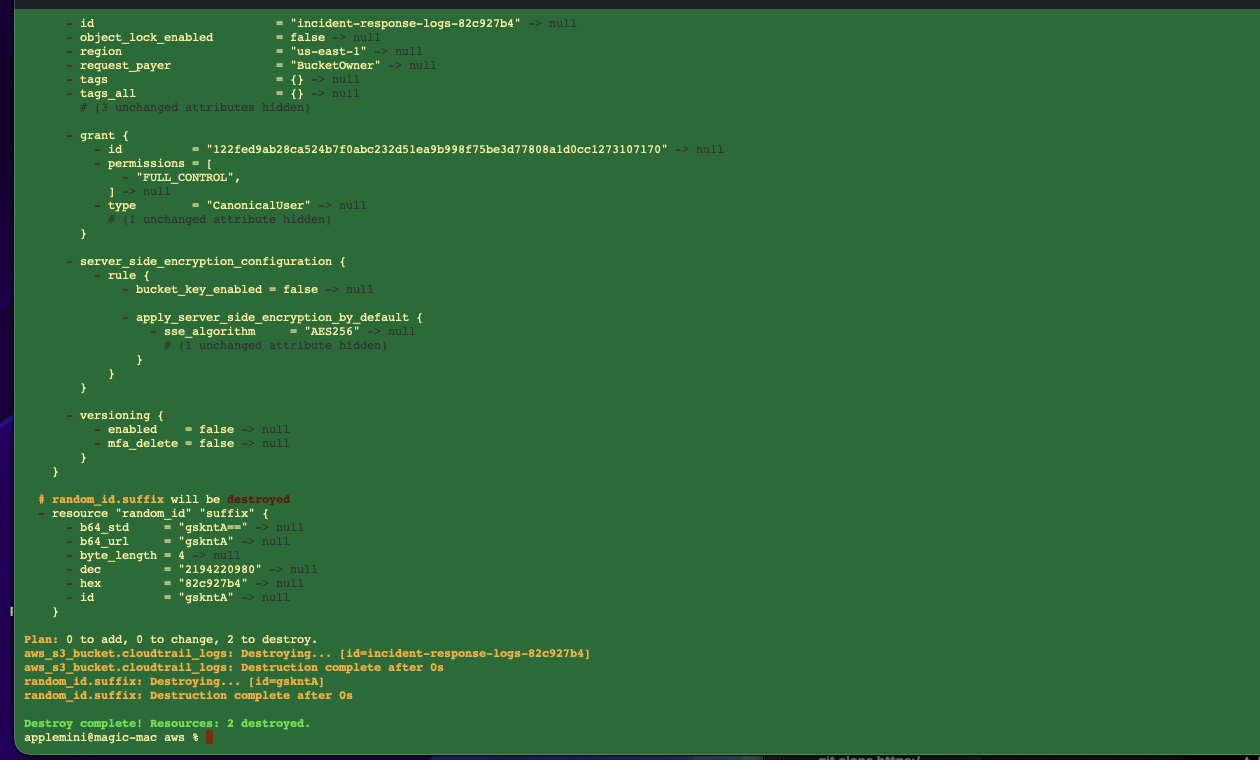Click the '# random_id.suffix will be destroyed' comment
This screenshot has height=760, width=1260.
[164, 499]
